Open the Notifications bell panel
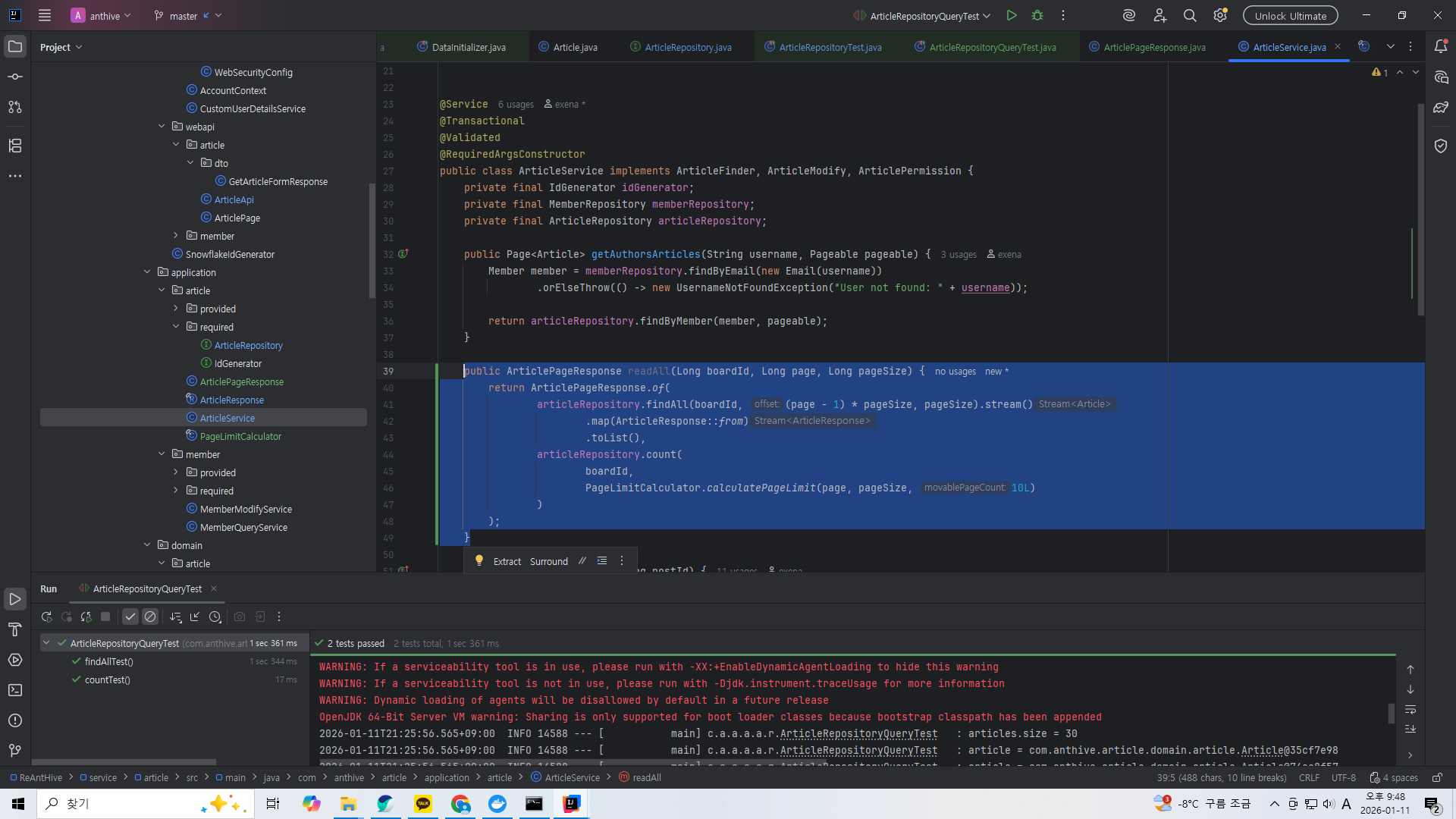Screen dimensions: 1456x819 click(1441, 46)
